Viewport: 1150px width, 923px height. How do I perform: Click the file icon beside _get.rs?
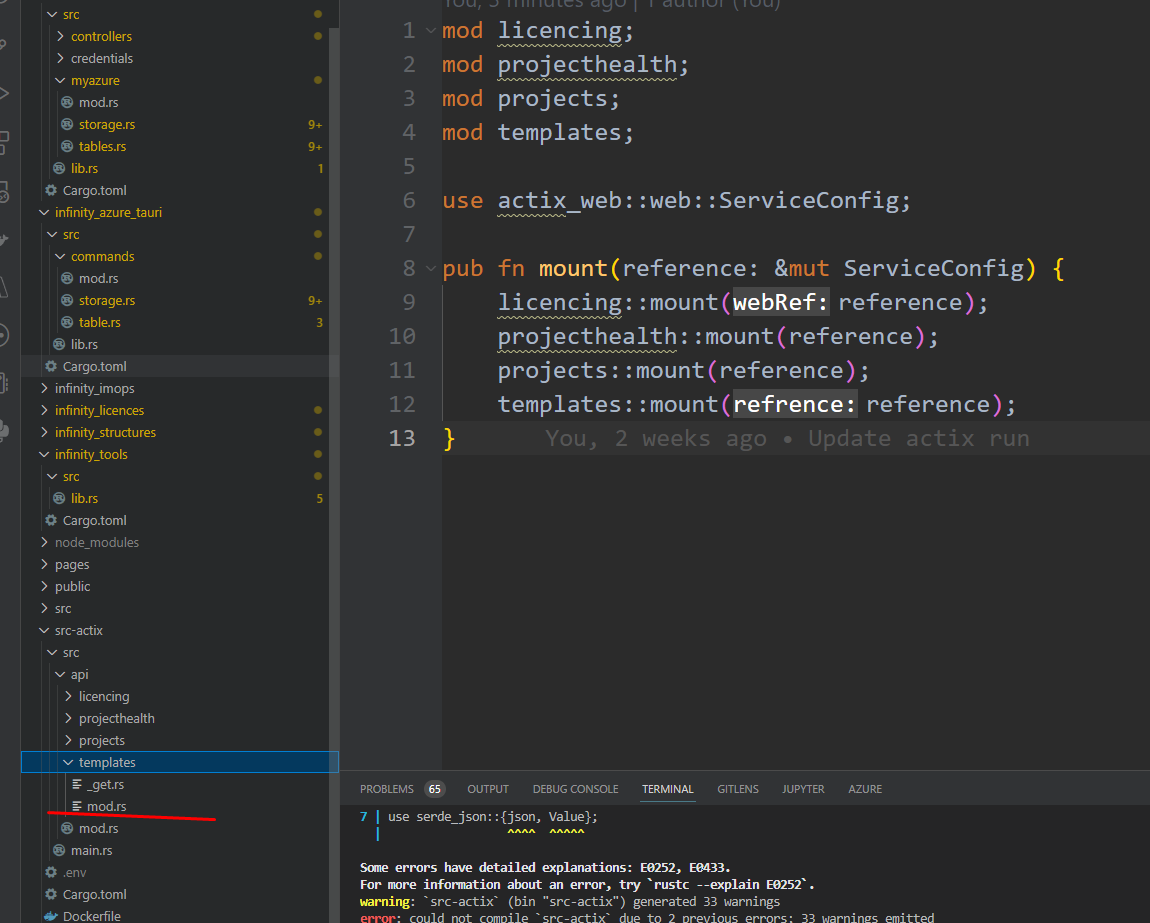pos(77,784)
